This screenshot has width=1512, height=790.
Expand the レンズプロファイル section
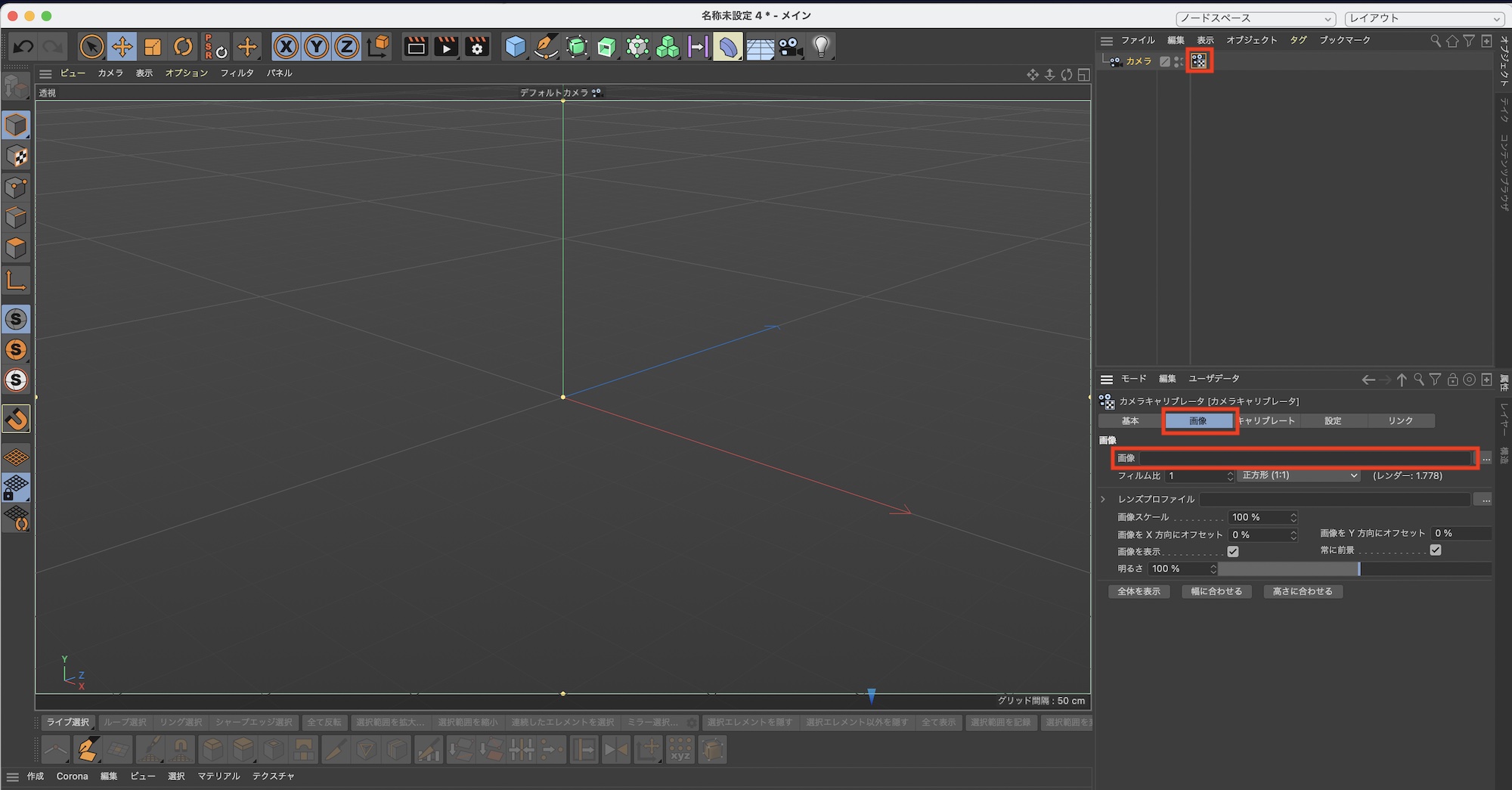point(1103,499)
